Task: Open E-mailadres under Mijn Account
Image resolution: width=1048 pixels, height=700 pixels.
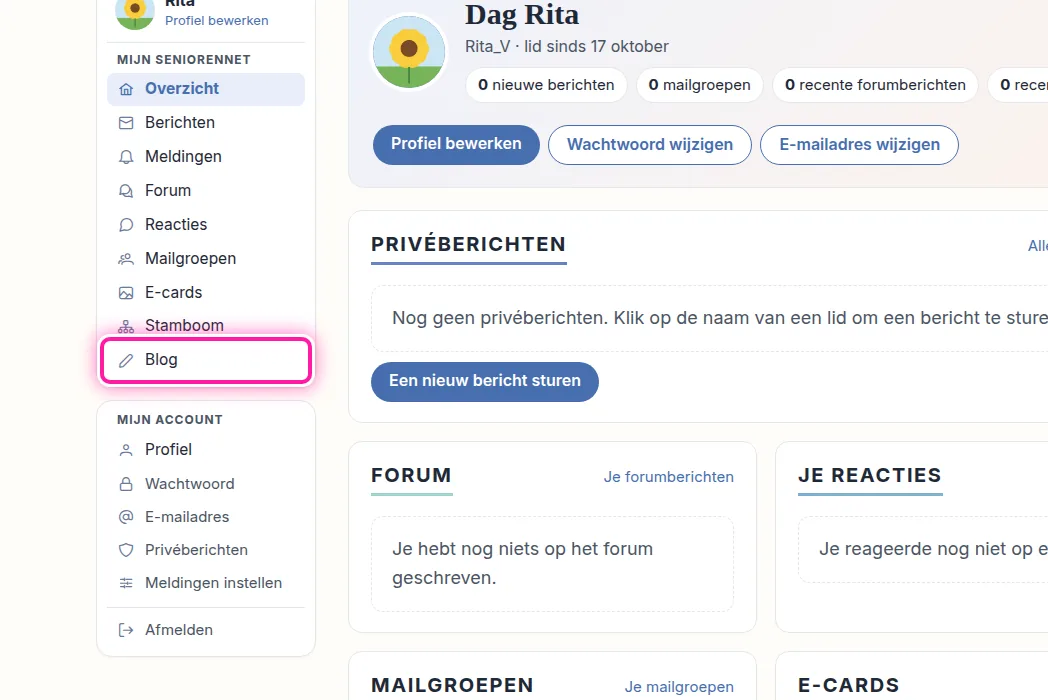Action: tap(206, 517)
